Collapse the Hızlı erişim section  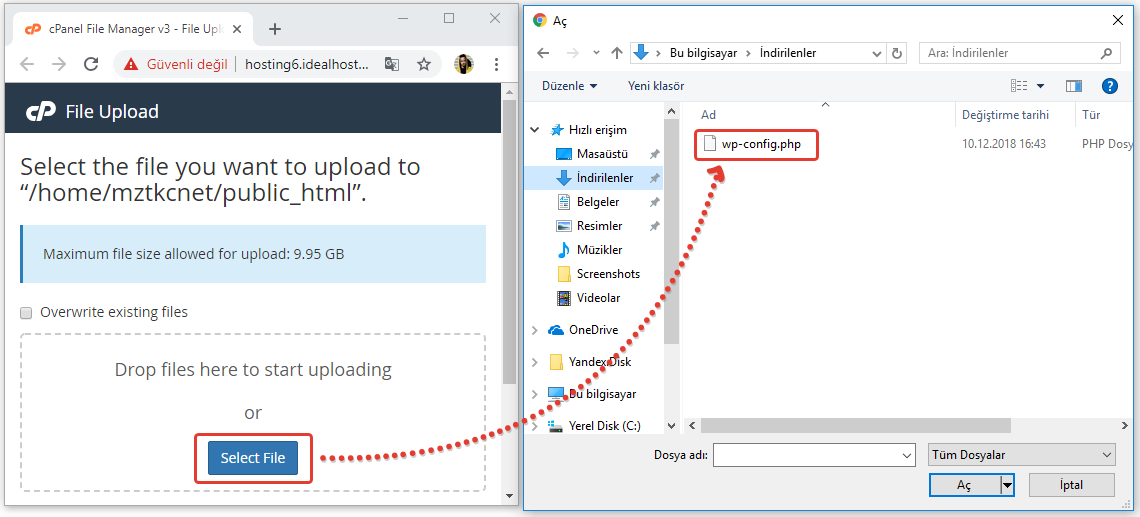535,130
